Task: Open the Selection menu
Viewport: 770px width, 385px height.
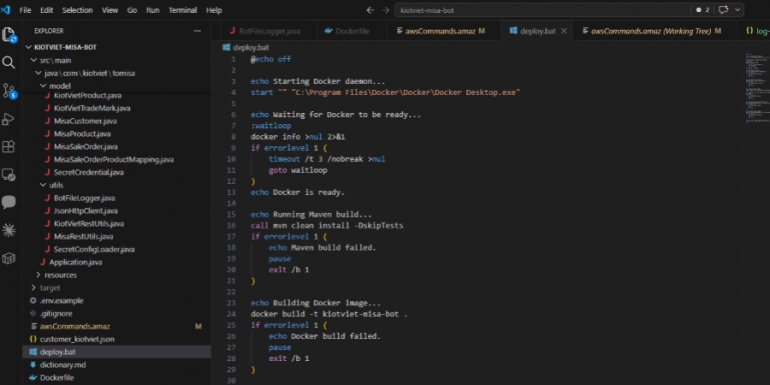Action: 77,10
